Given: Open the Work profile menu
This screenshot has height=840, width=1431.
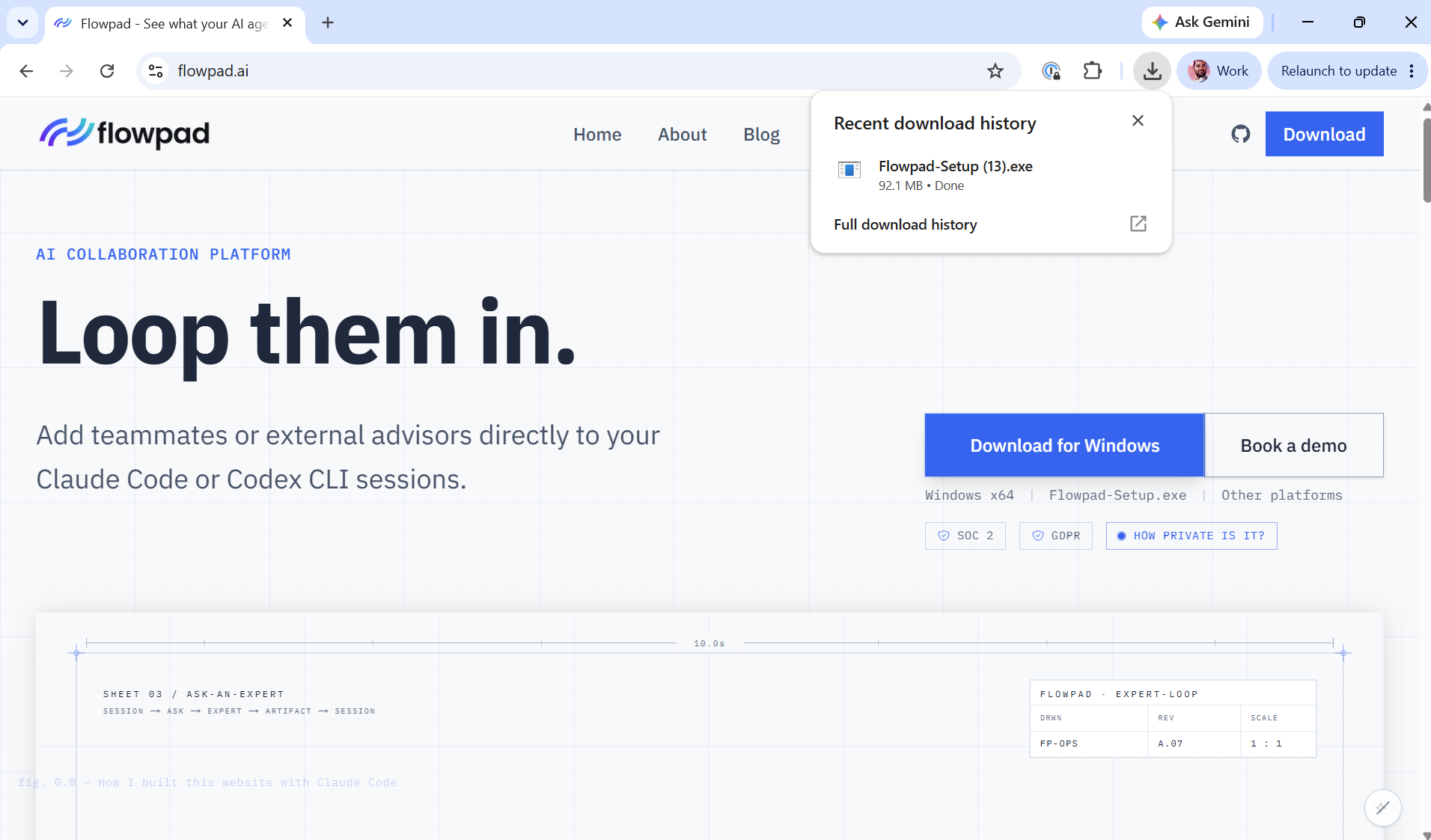Looking at the screenshot, I should click(1218, 71).
